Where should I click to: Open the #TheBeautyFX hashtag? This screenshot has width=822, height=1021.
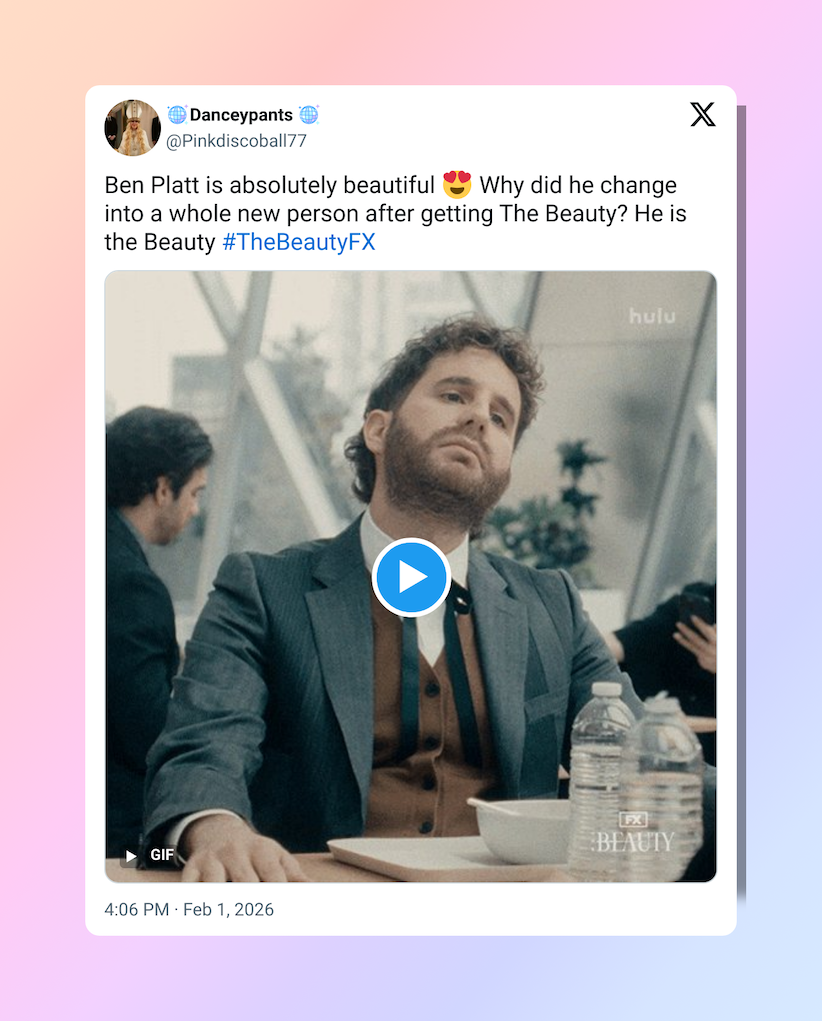(x=298, y=242)
